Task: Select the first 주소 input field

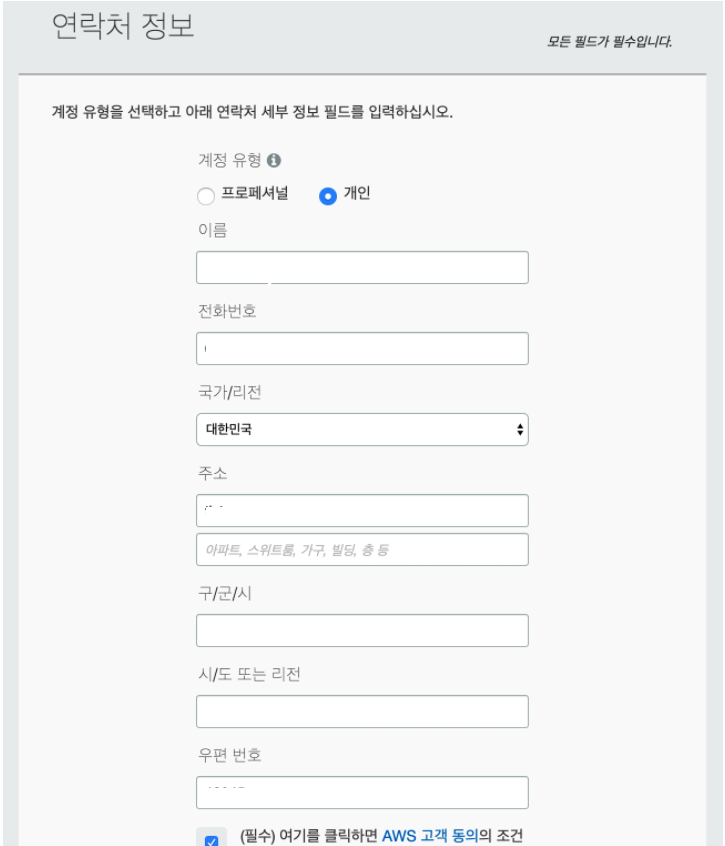Action: (363, 509)
